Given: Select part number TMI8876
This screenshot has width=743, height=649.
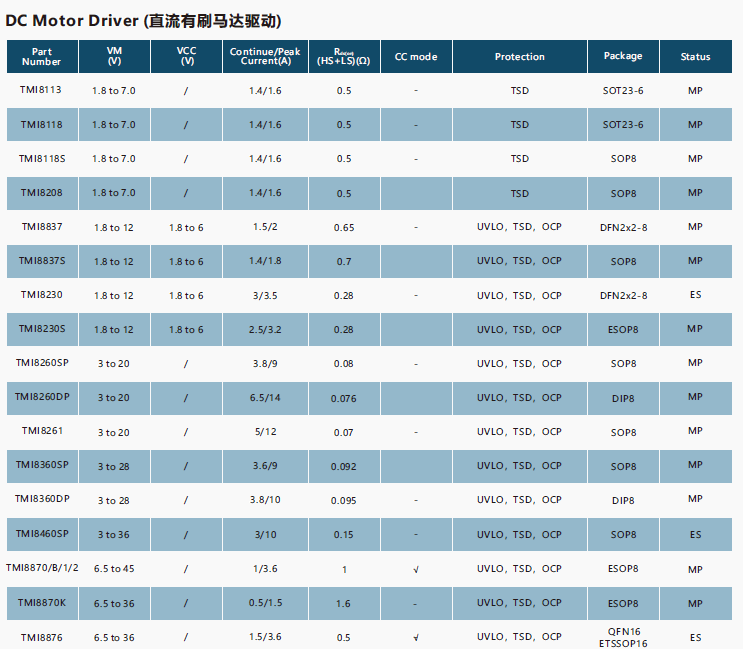Looking at the screenshot, I should [42, 638].
